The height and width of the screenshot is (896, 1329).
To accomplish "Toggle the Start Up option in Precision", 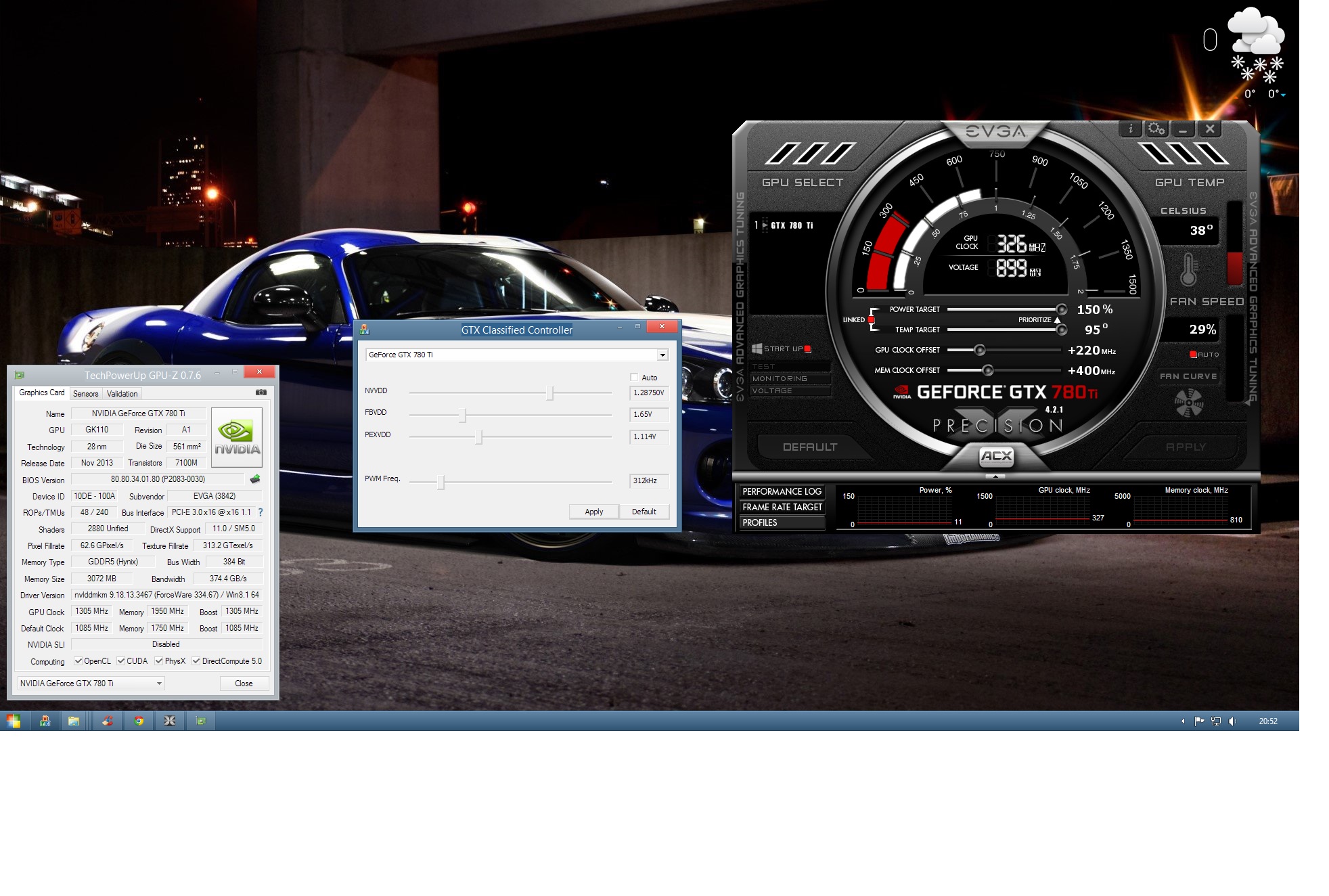I will tap(807, 349).
